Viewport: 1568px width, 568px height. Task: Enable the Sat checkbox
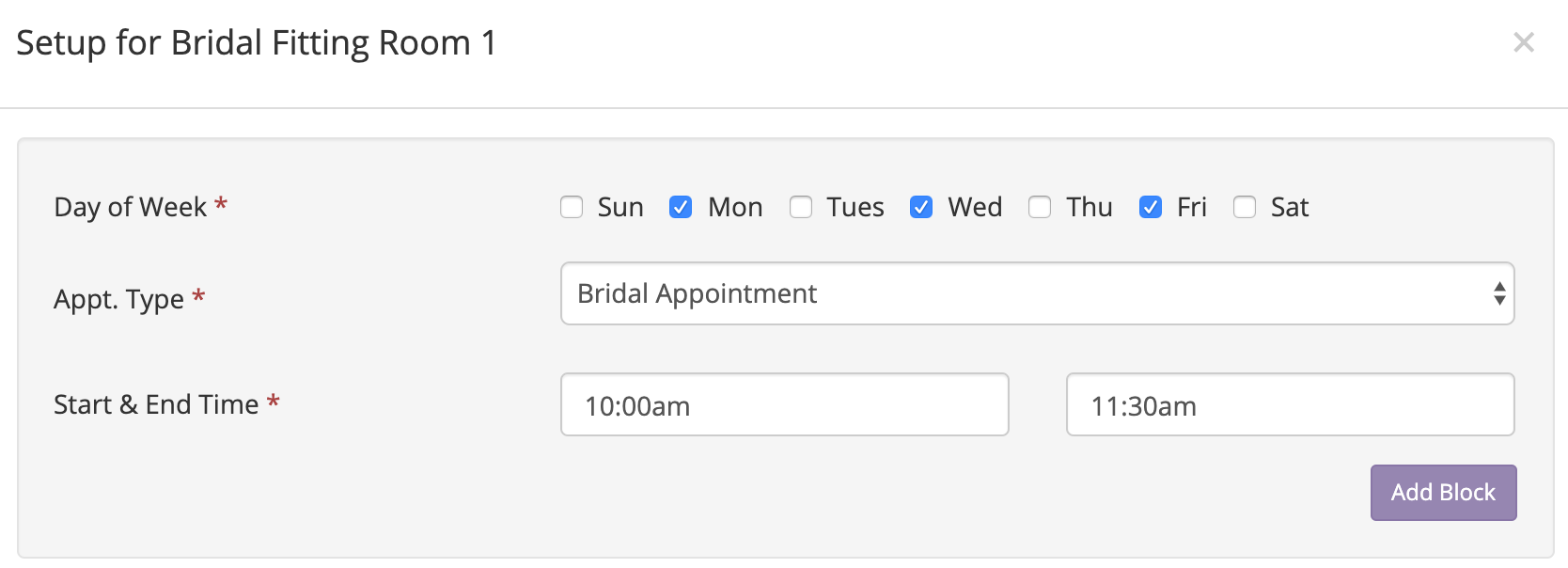point(1245,207)
